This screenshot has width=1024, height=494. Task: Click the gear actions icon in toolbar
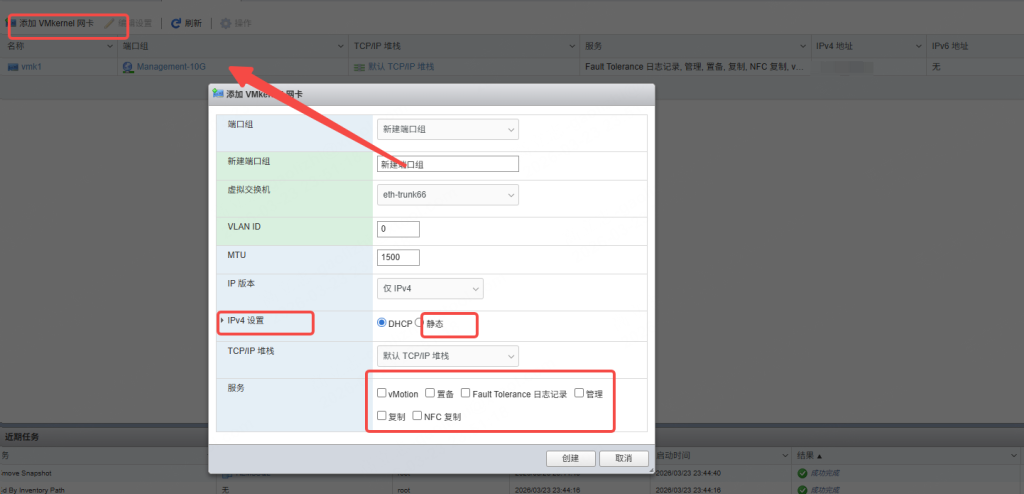(225, 23)
